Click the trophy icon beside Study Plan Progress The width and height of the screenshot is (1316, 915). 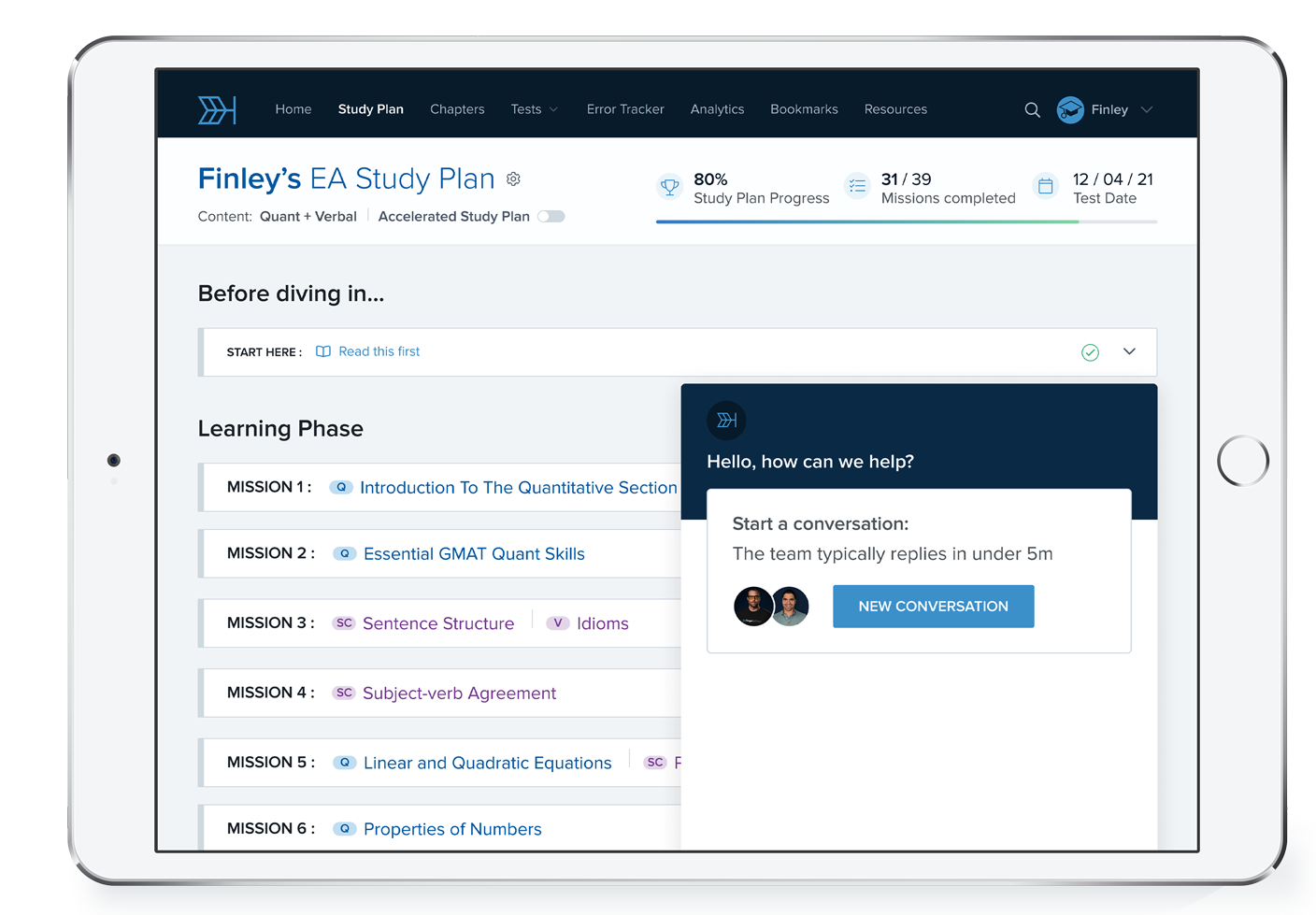click(669, 186)
